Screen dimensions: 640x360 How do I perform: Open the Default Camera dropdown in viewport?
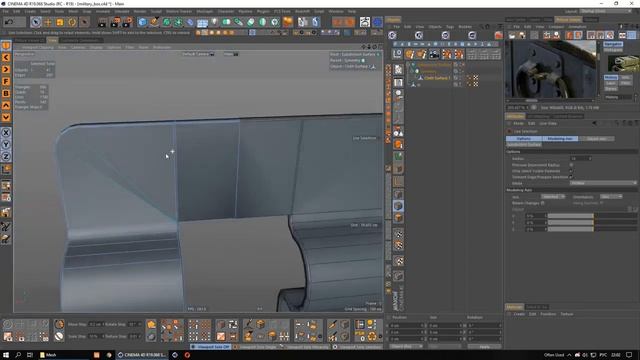point(198,54)
